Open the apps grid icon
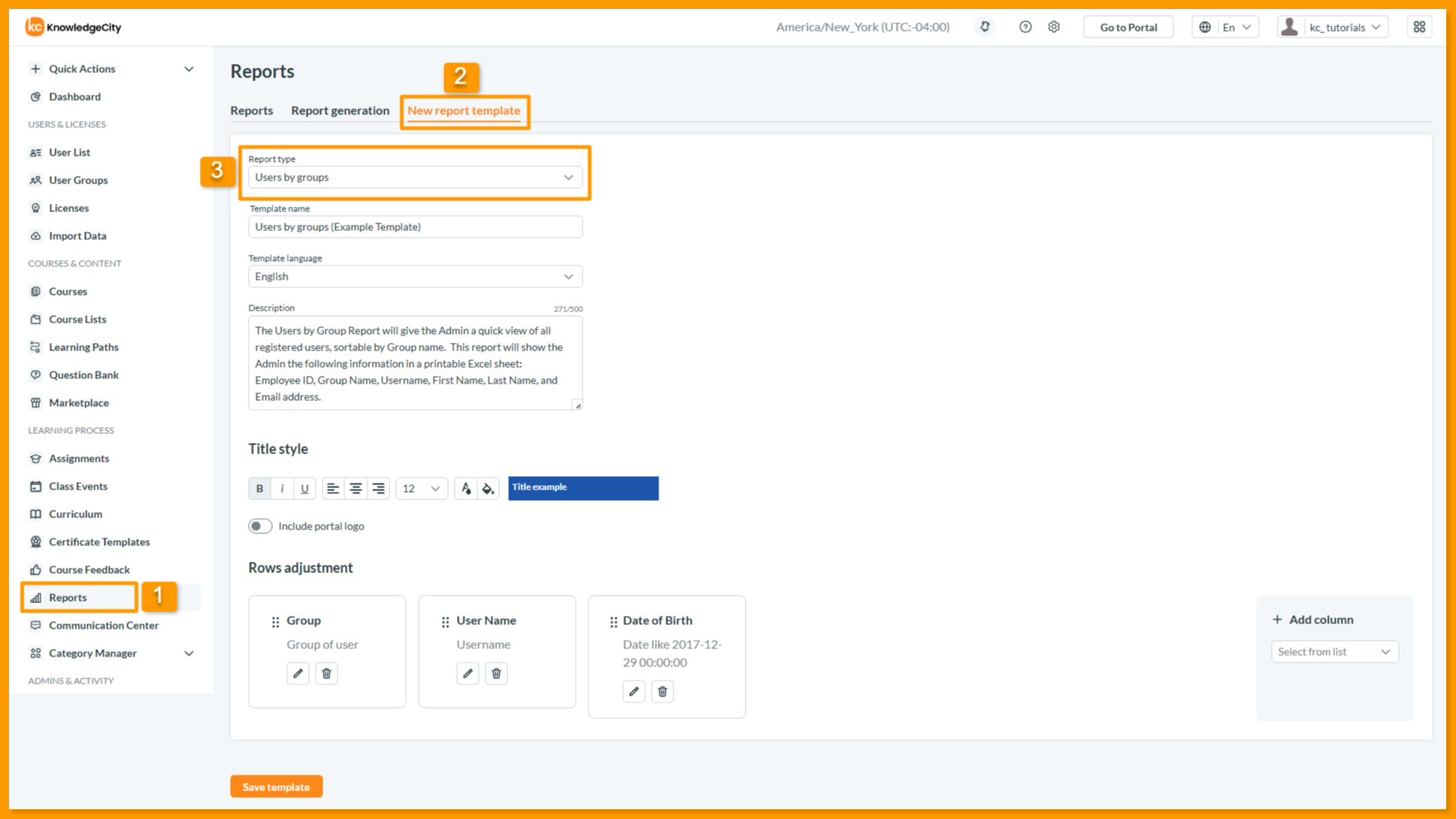 click(1419, 27)
